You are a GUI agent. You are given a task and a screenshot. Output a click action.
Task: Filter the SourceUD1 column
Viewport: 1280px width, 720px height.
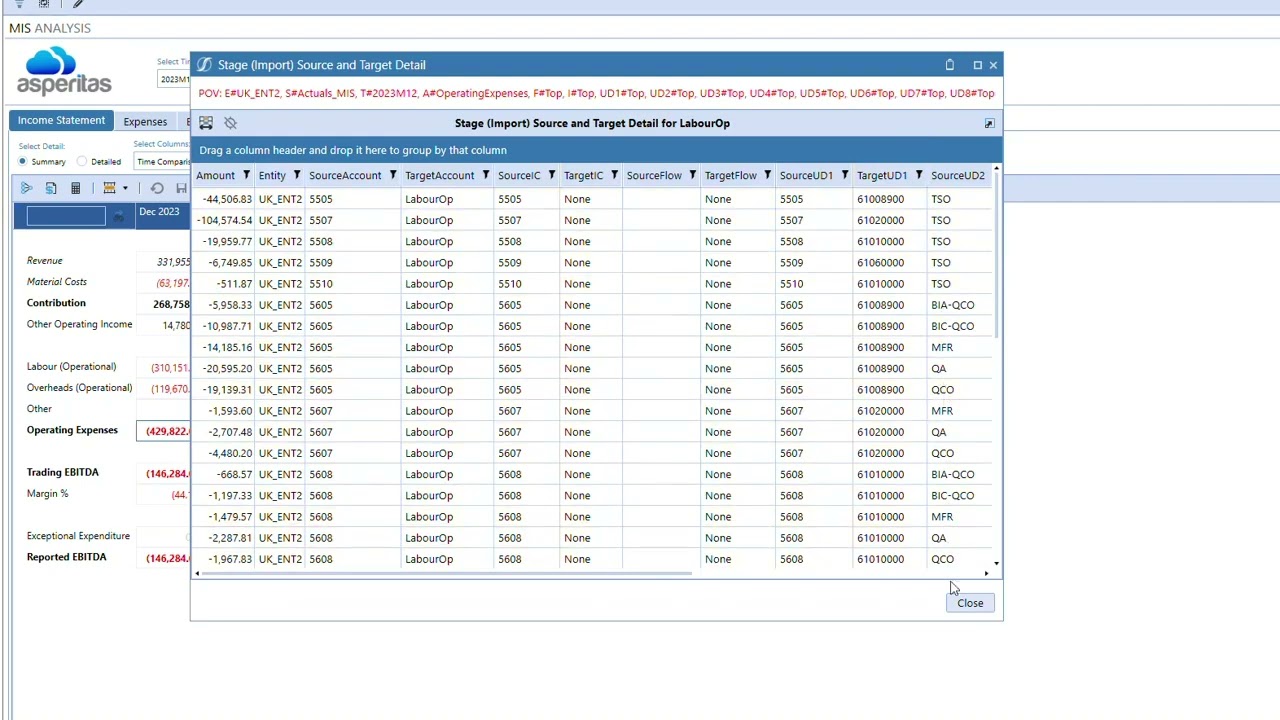click(845, 176)
